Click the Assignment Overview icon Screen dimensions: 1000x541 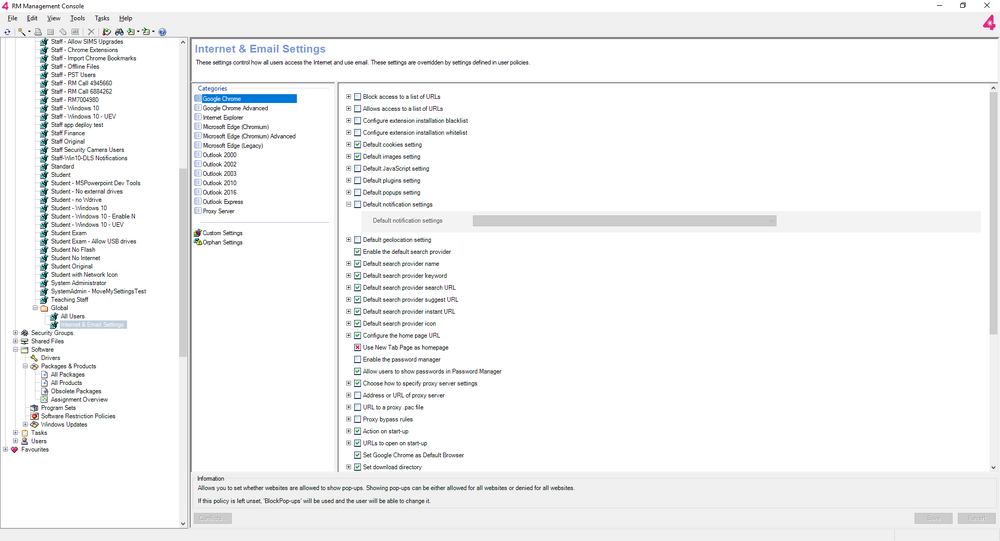point(45,400)
